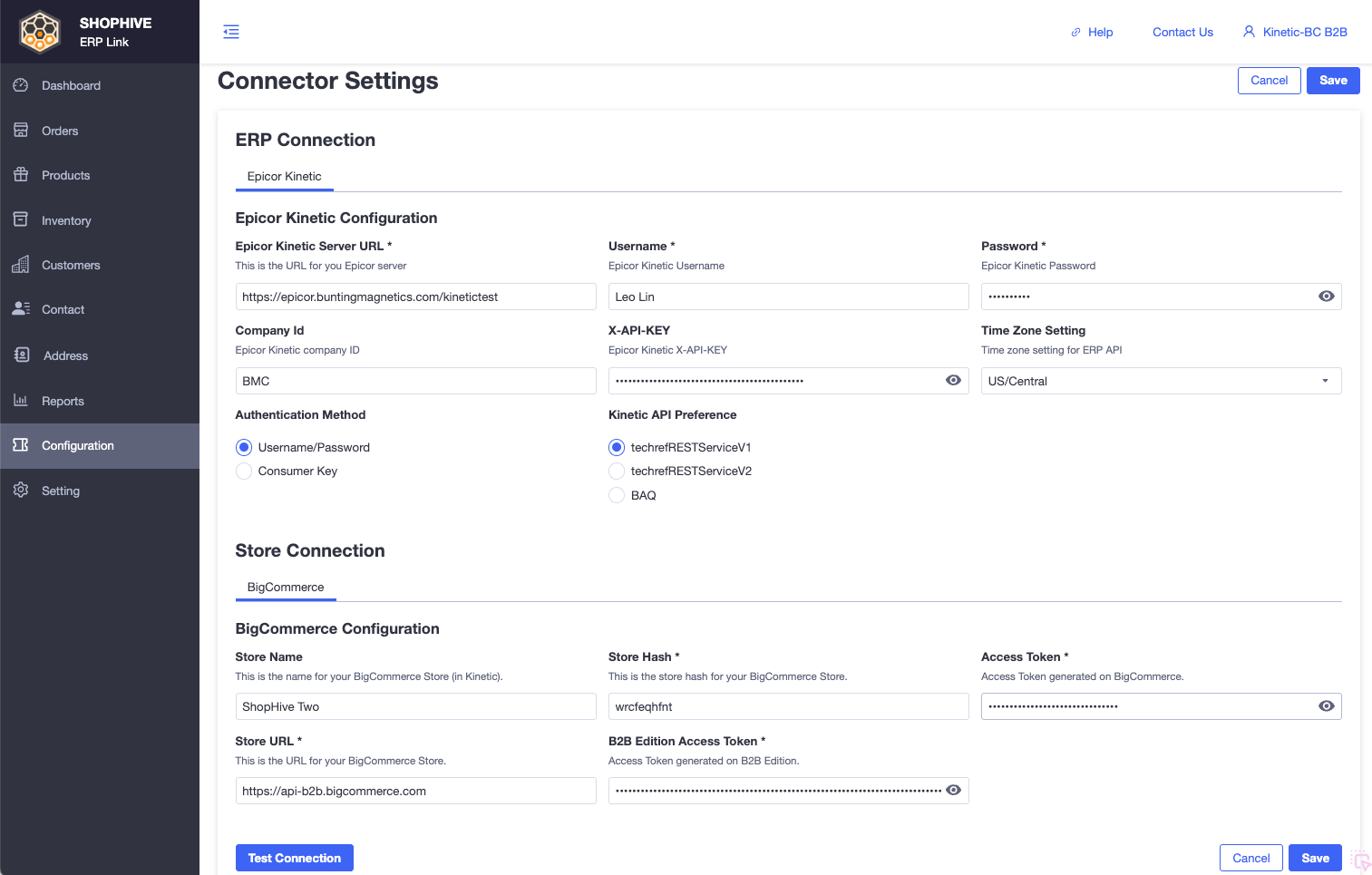Open Setting from the sidebar
Screen dimensions: 1372x875
tap(100, 491)
